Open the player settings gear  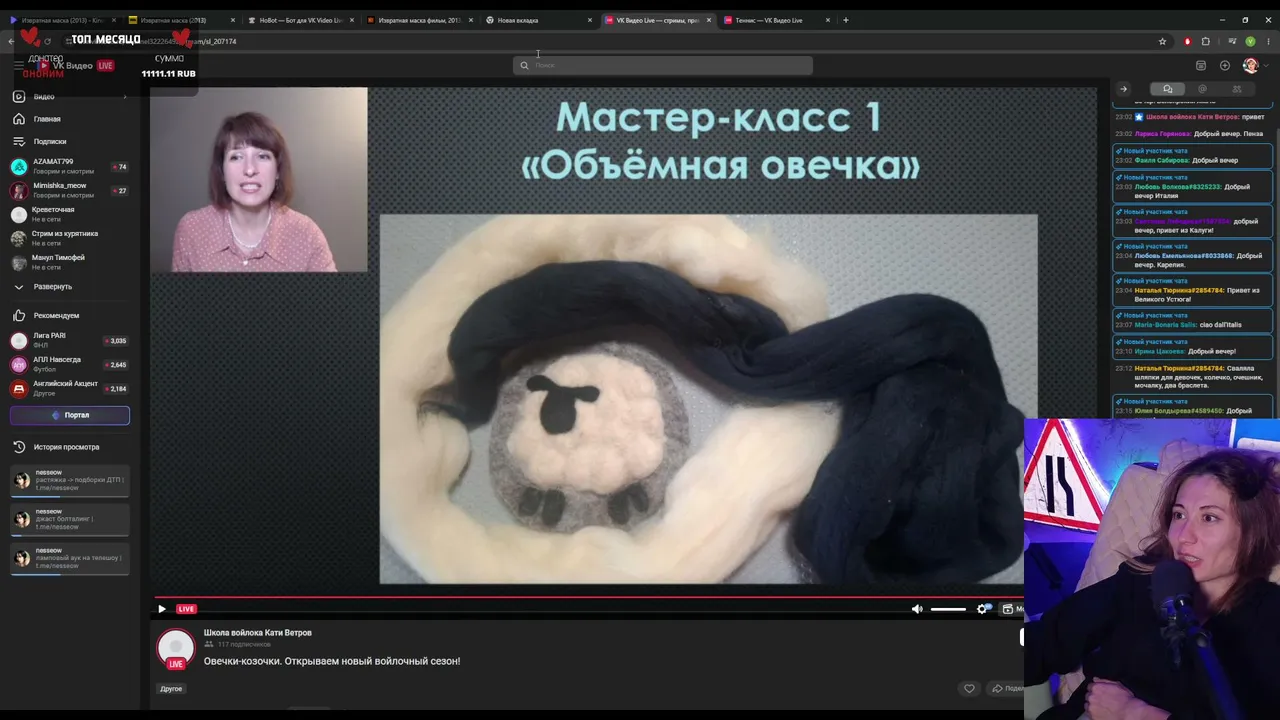(x=982, y=609)
